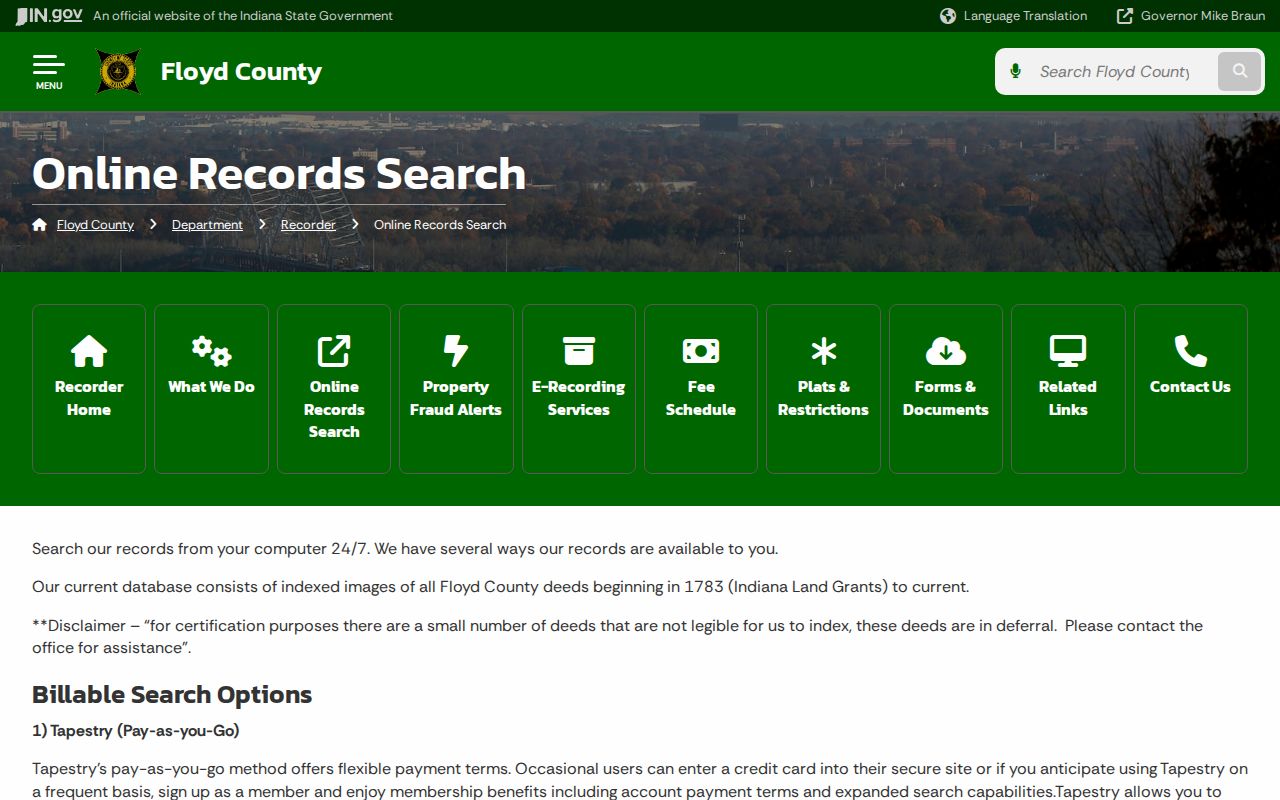This screenshot has width=1280, height=800.
Task: Click the breadcrumb home icon
Action: [40, 224]
